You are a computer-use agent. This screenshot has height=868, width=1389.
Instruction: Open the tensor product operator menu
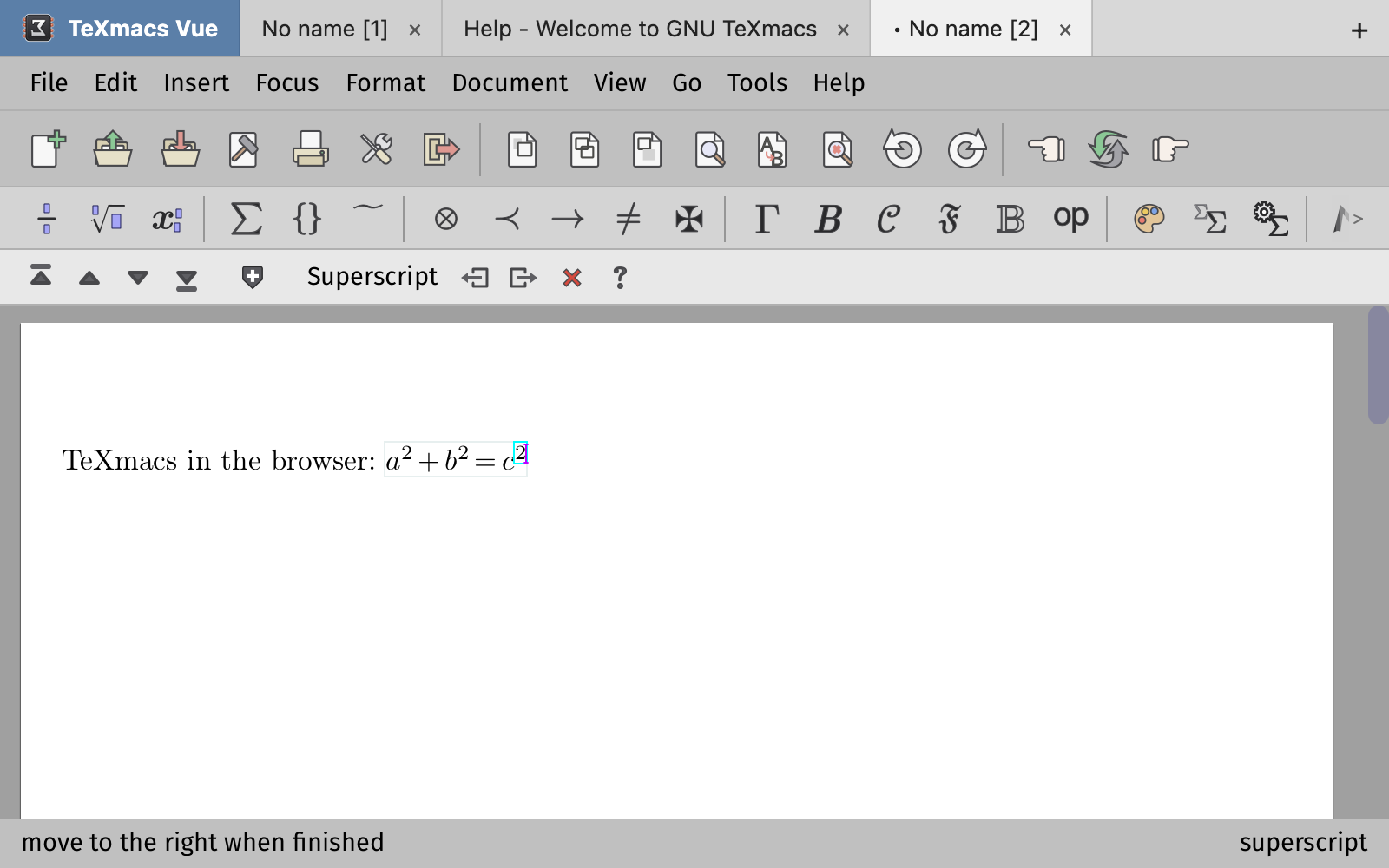point(446,219)
